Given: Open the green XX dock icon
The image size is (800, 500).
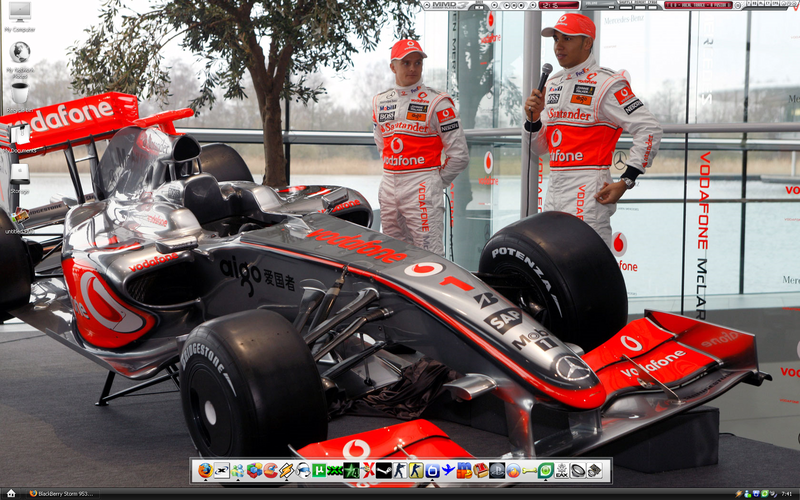Looking at the screenshot, I should tap(335, 470).
